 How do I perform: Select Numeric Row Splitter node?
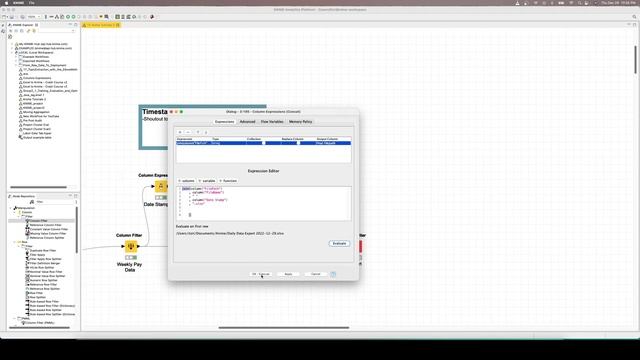pos(44,280)
